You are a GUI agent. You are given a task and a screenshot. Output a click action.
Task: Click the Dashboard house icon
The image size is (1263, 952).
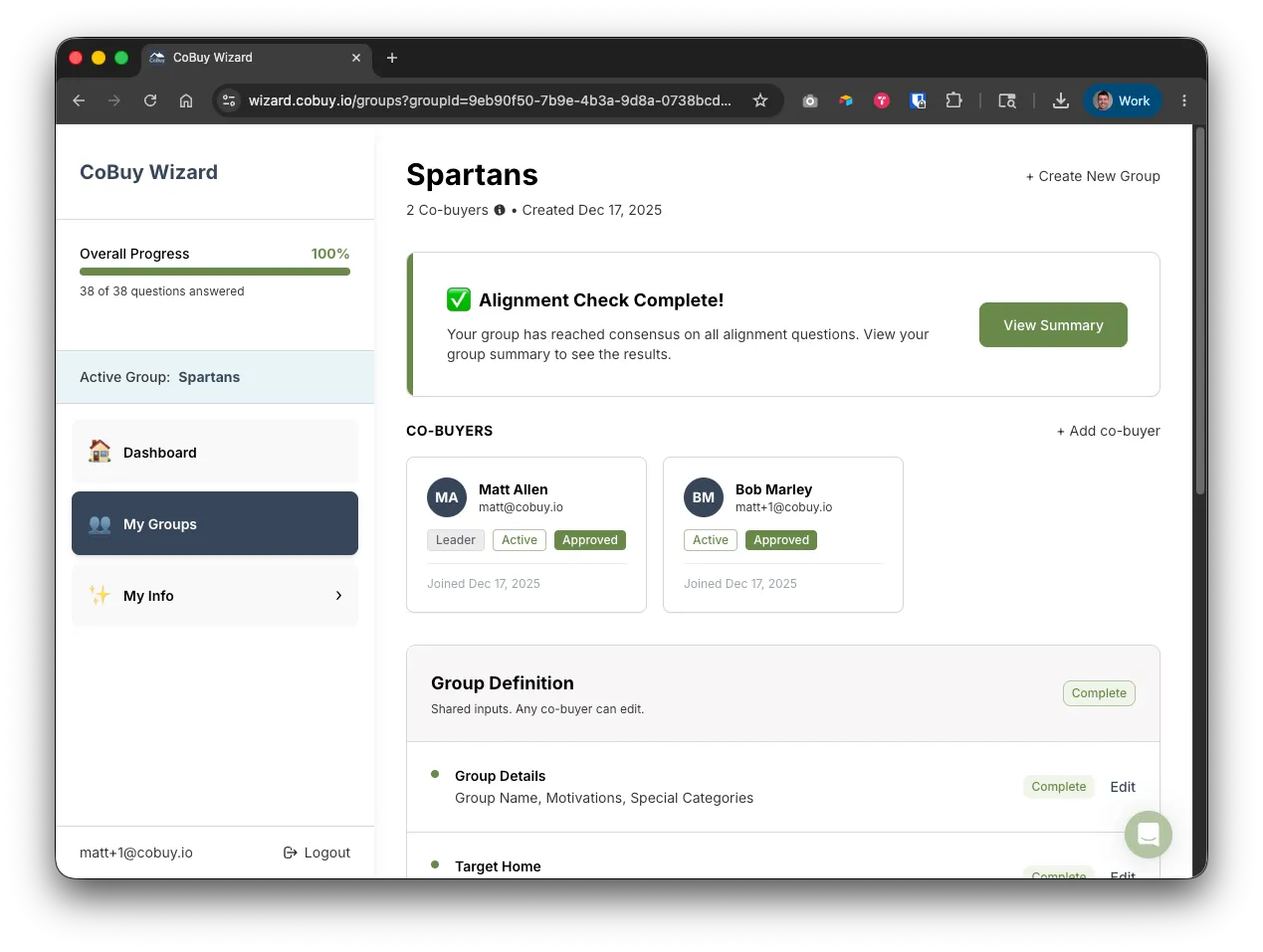point(100,452)
